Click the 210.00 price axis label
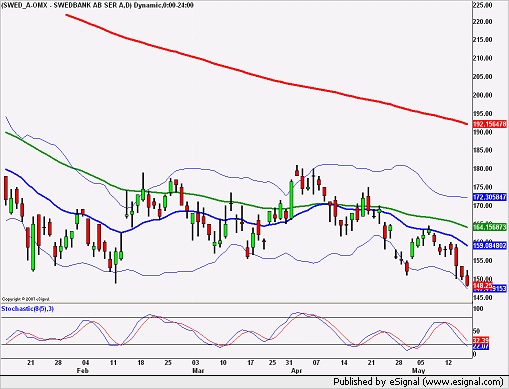Image resolution: width=509 pixels, height=389 pixels. (483, 58)
